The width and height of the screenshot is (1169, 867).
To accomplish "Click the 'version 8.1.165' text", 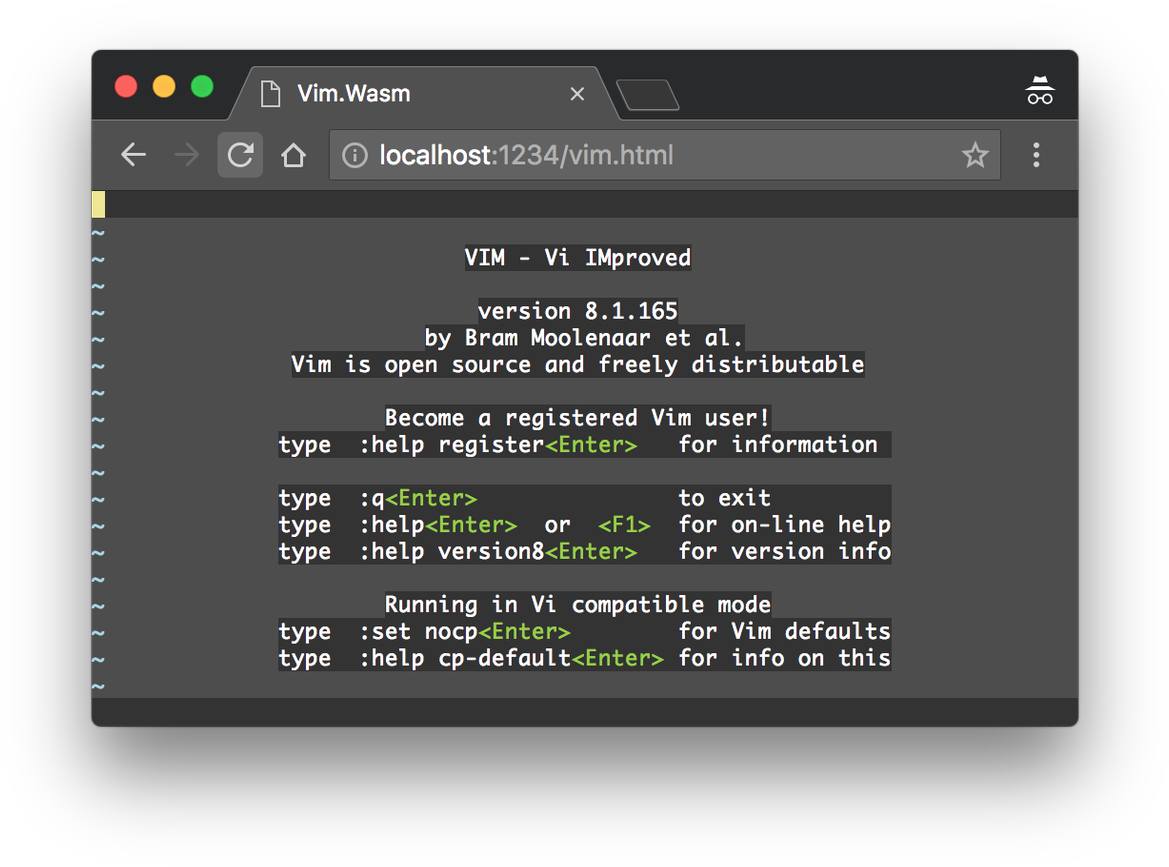I will (578, 311).
